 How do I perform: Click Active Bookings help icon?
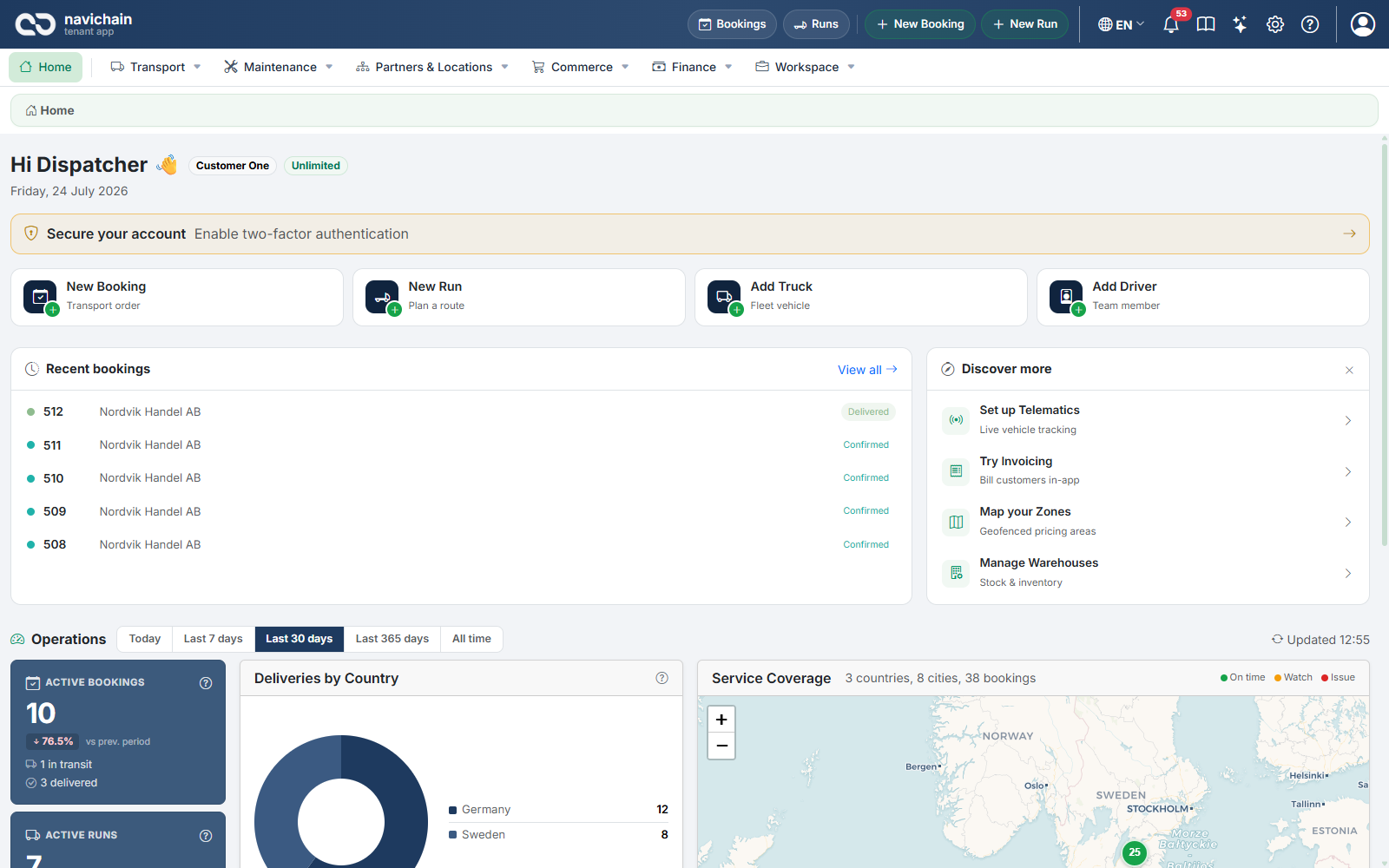pyautogui.click(x=206, y=683)
